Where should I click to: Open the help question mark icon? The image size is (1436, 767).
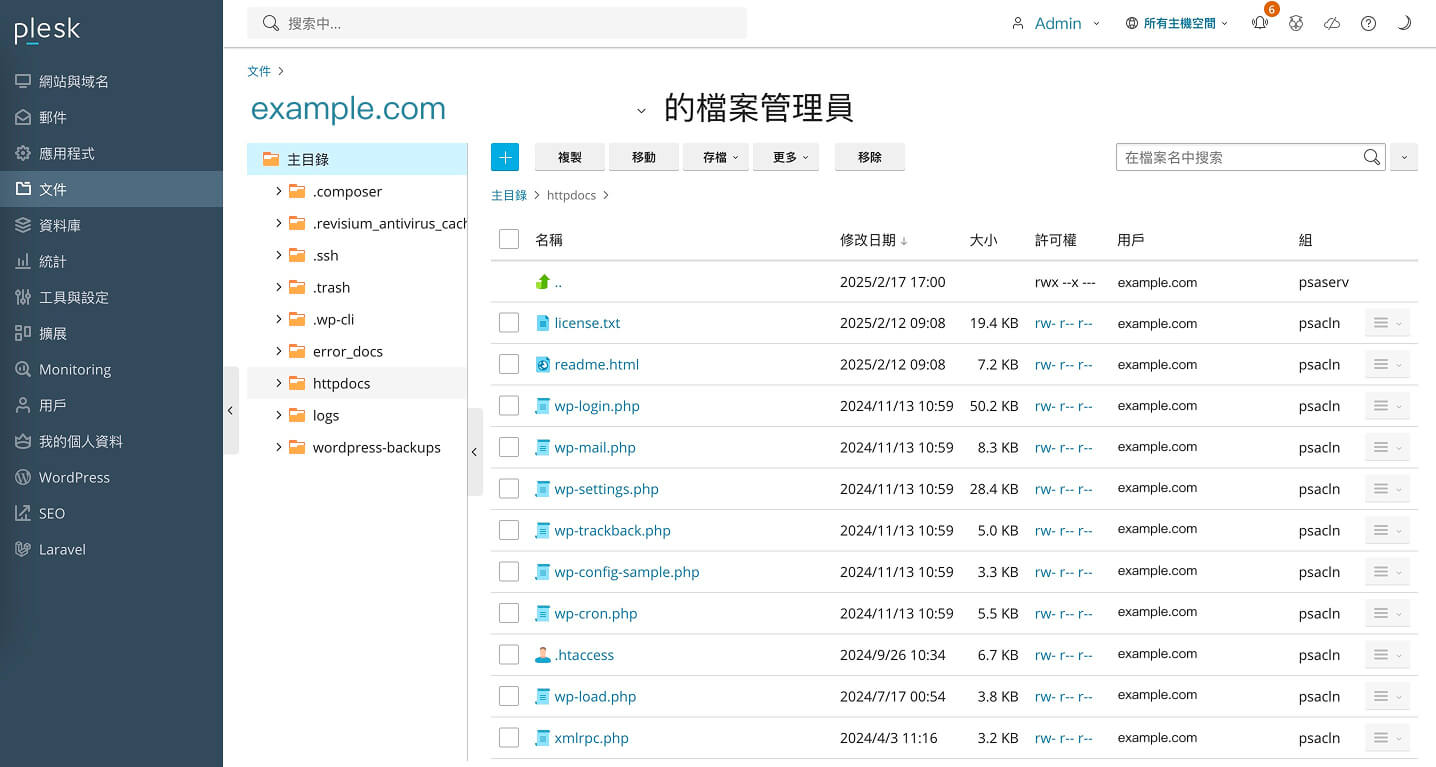tap(1368, 24)
